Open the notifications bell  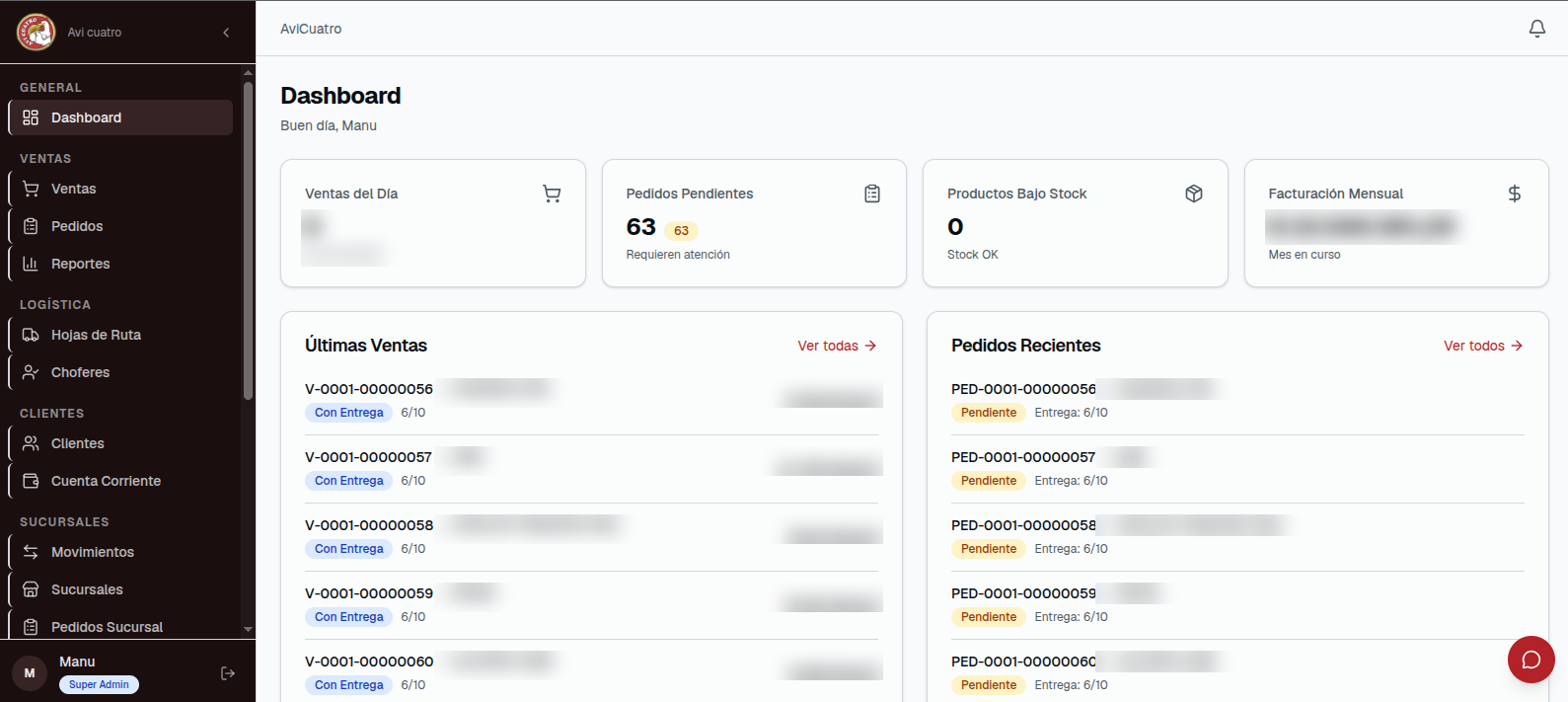(x=1536, y=29)
